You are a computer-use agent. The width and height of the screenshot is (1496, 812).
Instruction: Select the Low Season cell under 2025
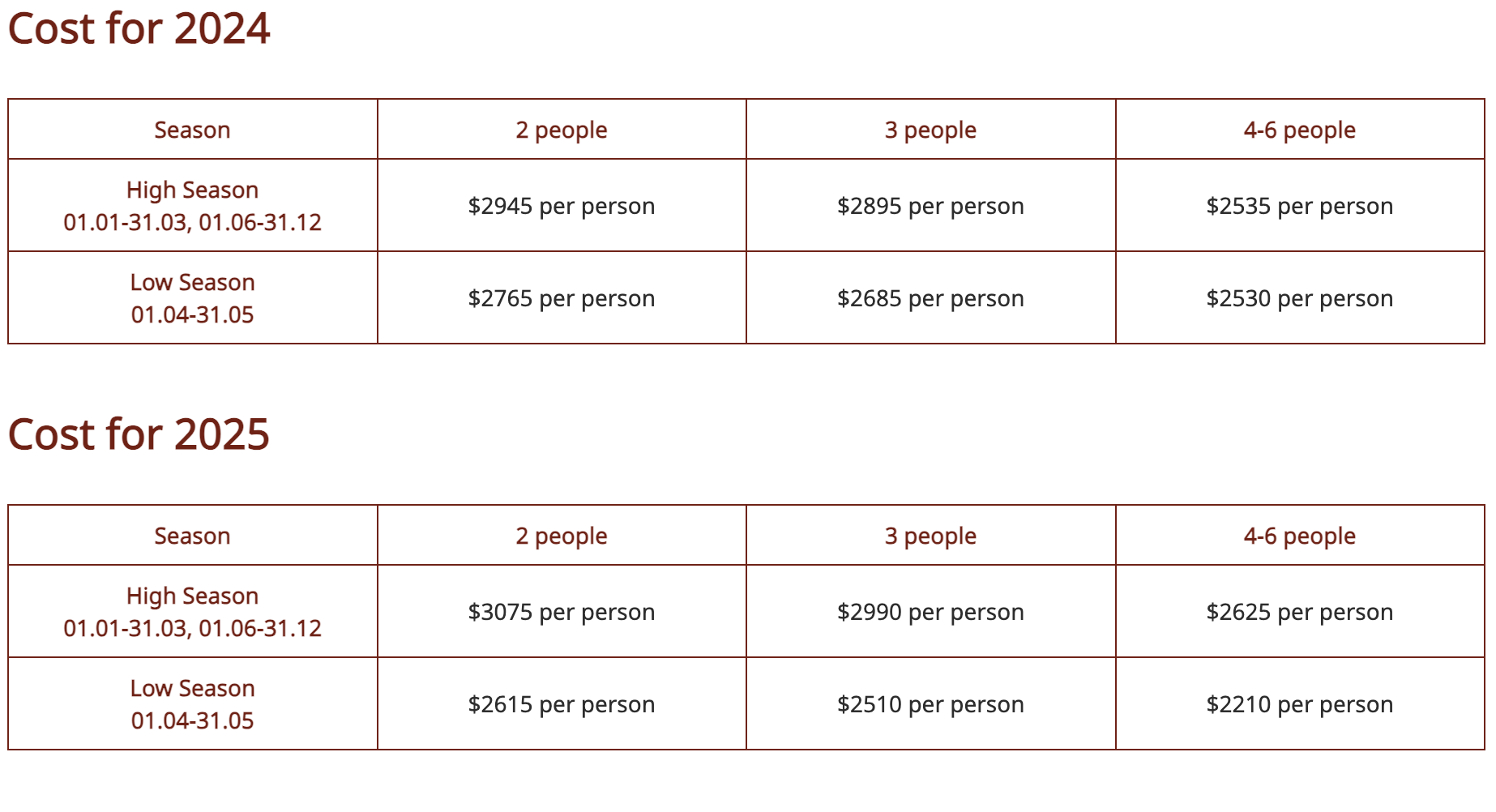coord(192,705)
